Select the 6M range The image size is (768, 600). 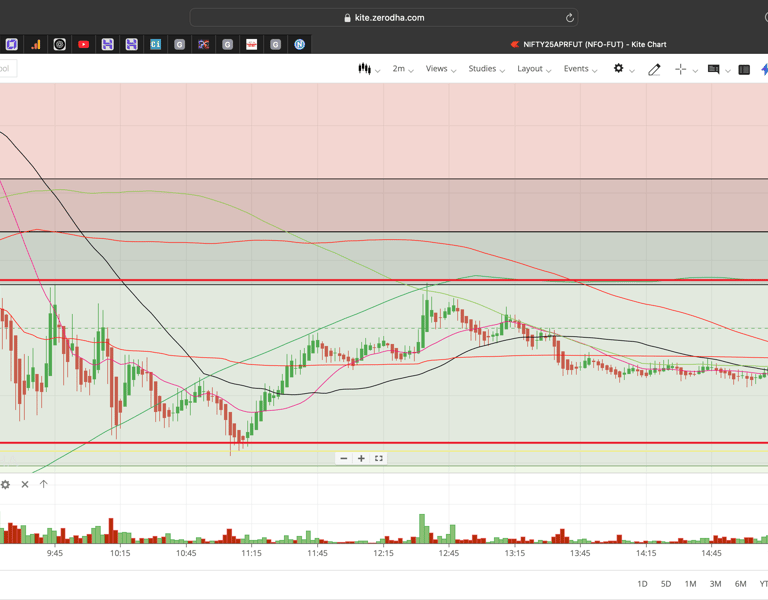pyautogui.click(x=740, y=584)
